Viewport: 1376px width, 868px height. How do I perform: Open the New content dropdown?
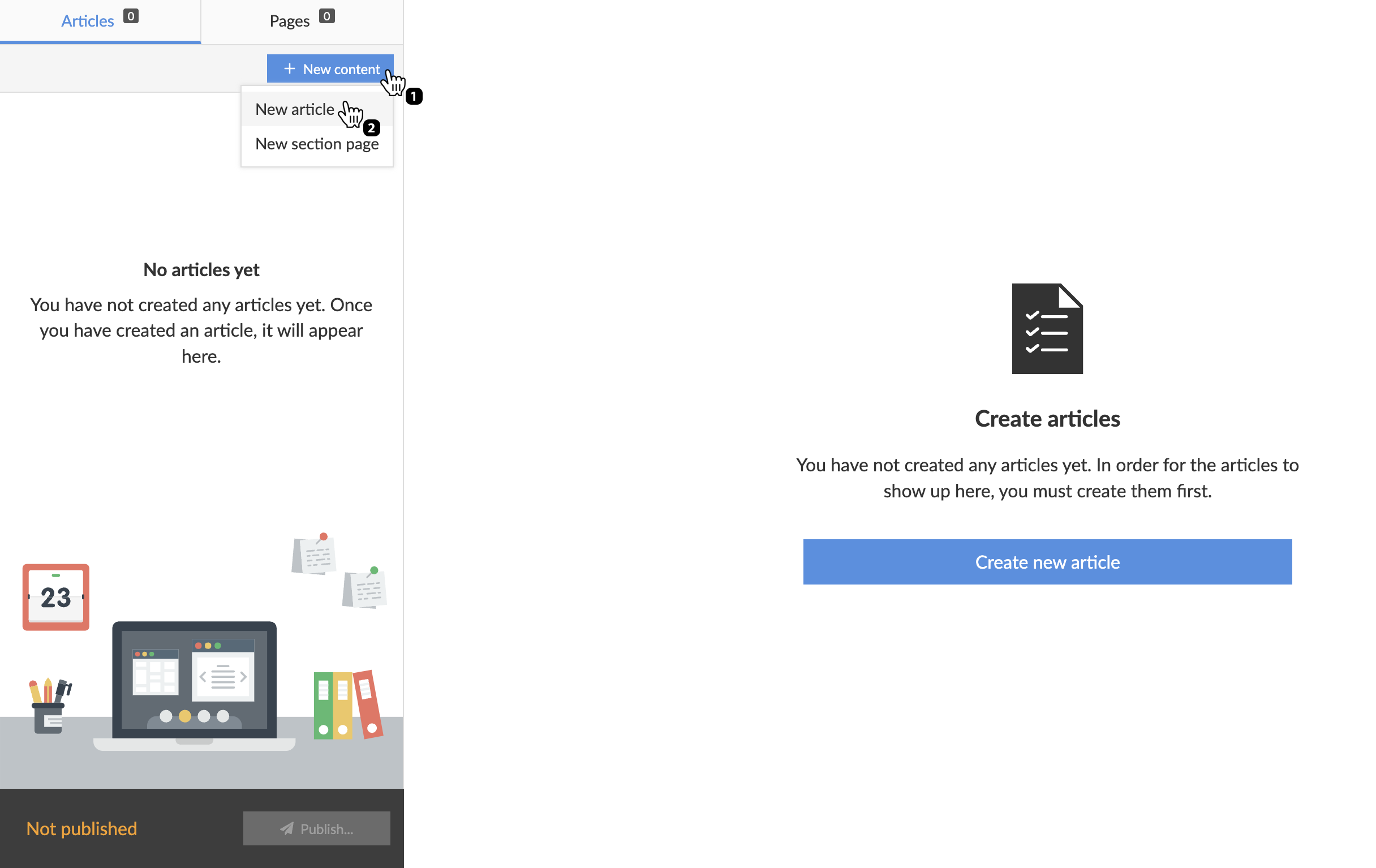point(330,68)
